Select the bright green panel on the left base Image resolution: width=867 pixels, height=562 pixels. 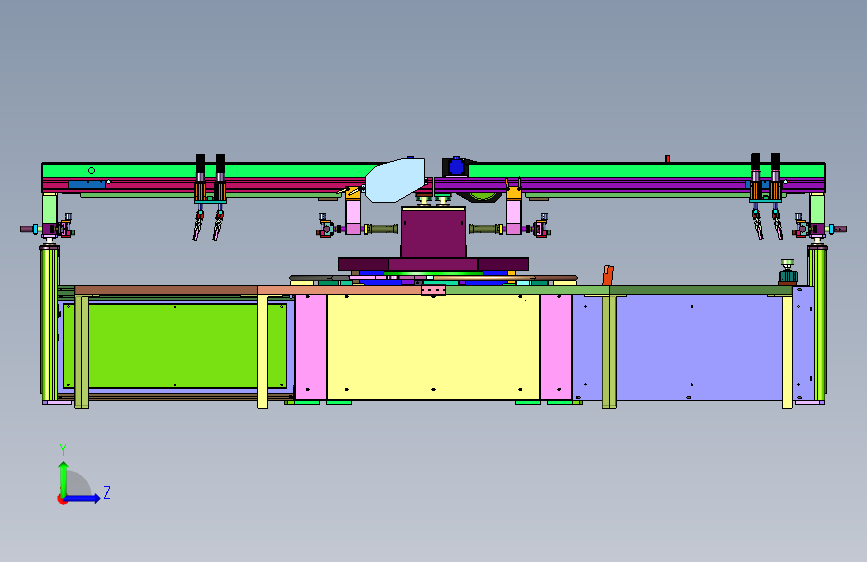tap(175, 345)
